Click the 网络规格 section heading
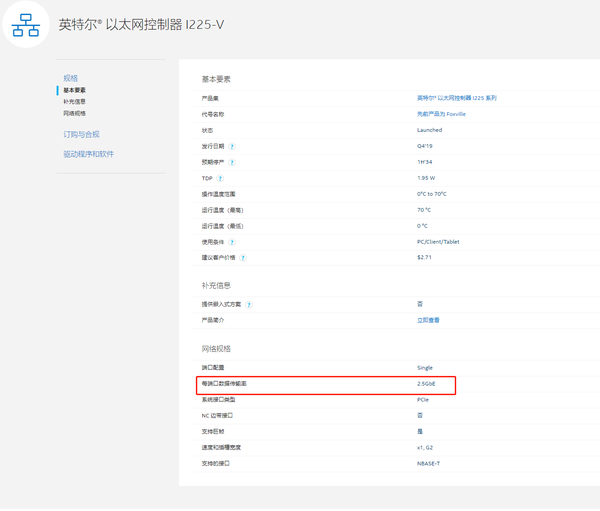The image size is (600, 511). coord(216,349)
